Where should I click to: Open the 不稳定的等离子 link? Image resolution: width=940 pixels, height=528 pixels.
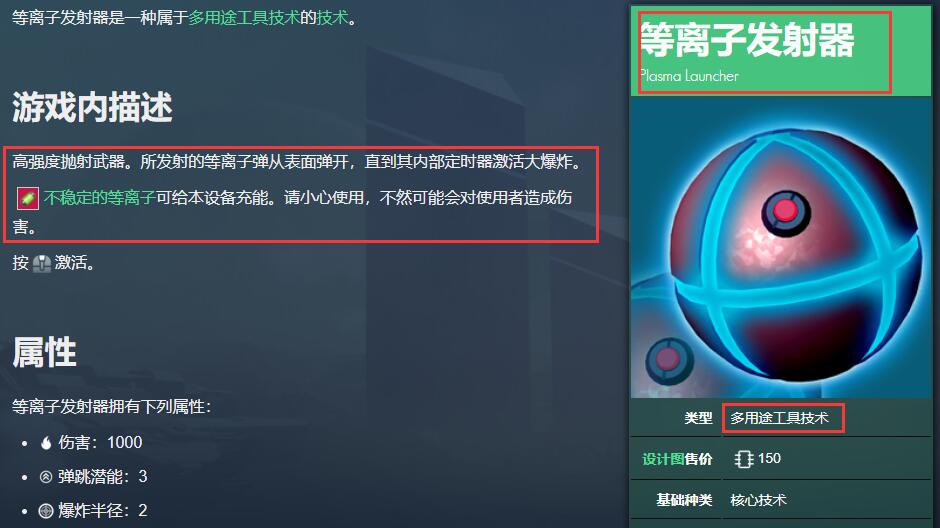coord(100,197)
